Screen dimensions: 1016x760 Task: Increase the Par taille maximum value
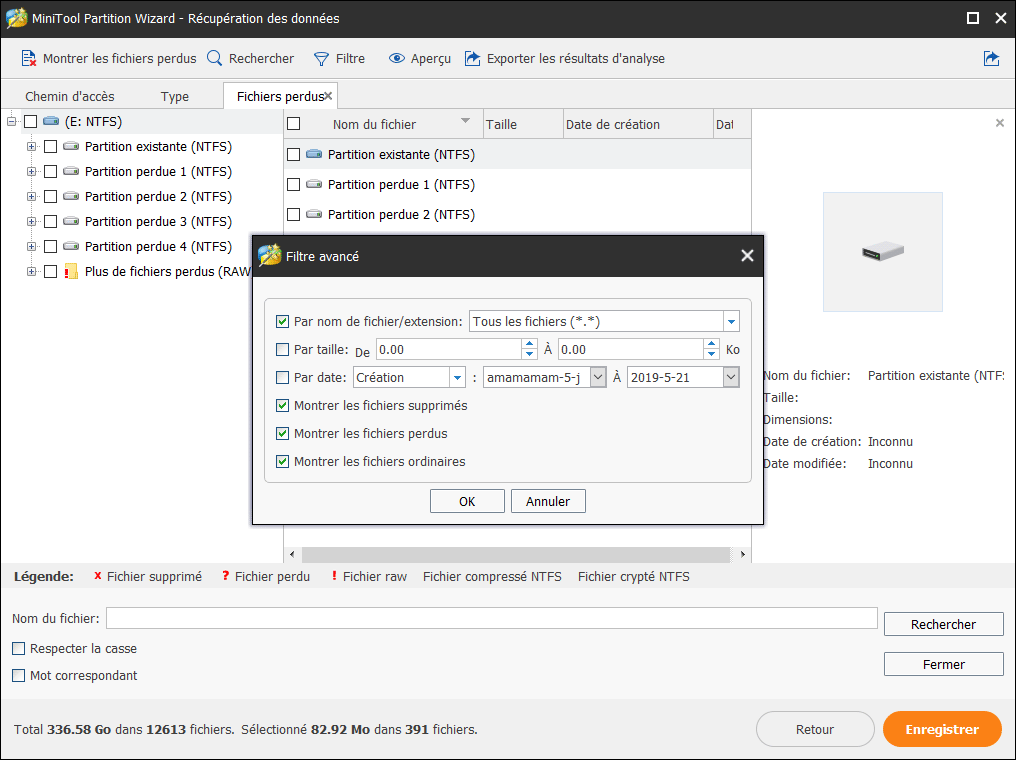pos(711,344)
